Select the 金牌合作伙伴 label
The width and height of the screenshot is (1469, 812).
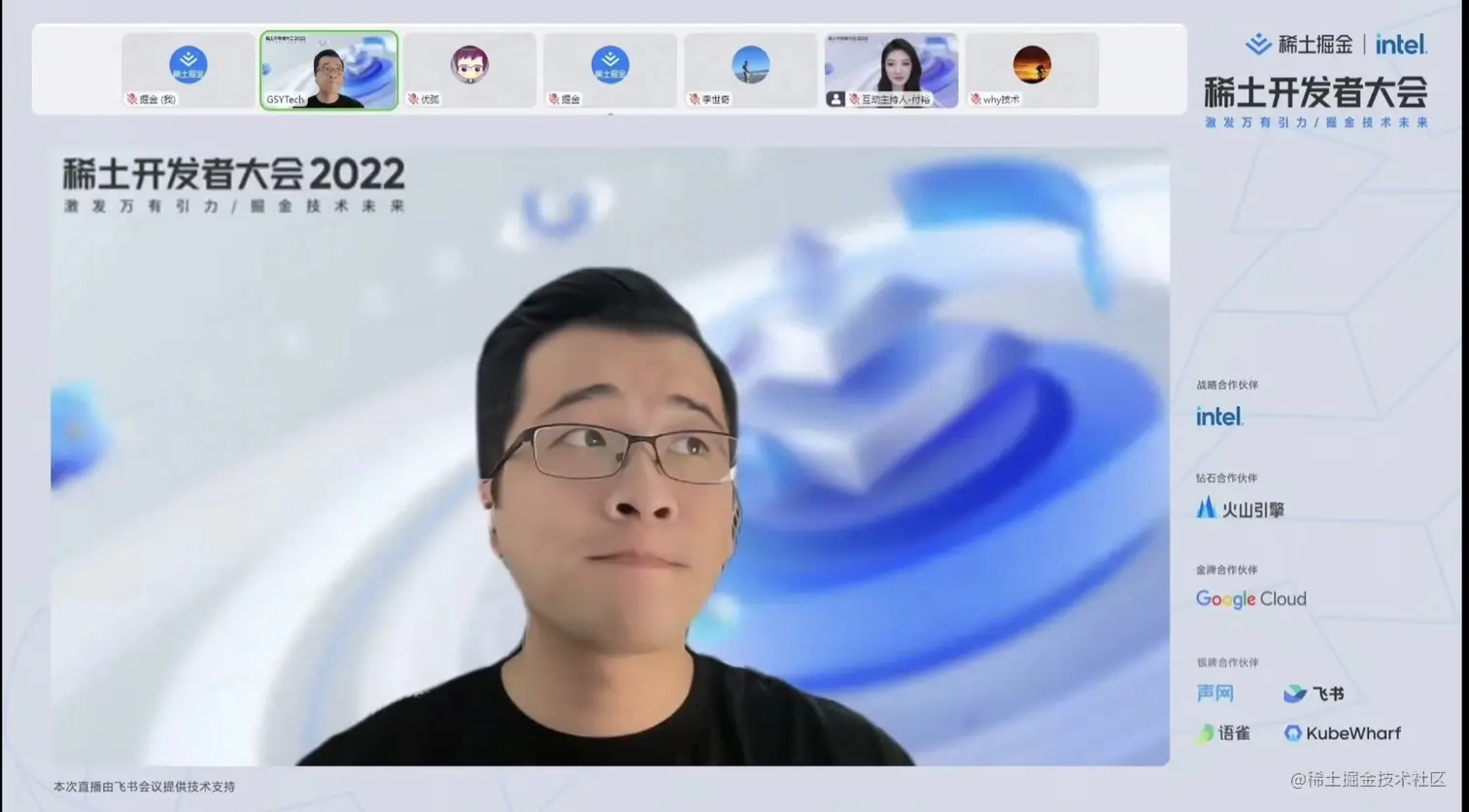click(1226, 570)
